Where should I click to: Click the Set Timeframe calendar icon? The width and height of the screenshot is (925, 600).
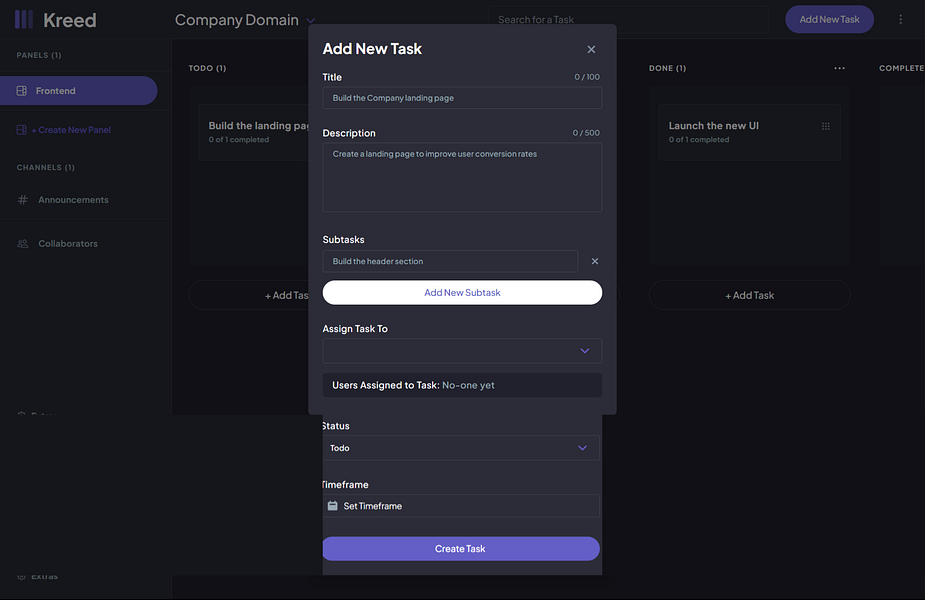pos(333,506)
